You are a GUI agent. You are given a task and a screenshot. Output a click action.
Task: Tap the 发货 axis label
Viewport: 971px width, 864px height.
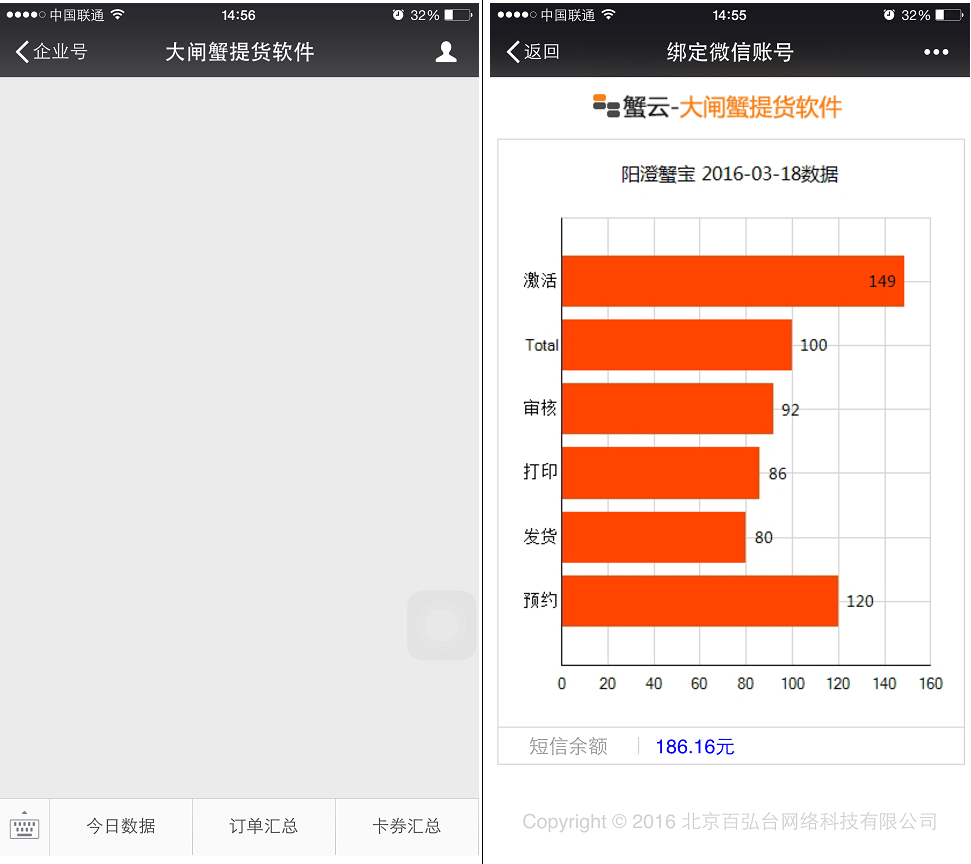pyautogui.click(x=540, y=536)
